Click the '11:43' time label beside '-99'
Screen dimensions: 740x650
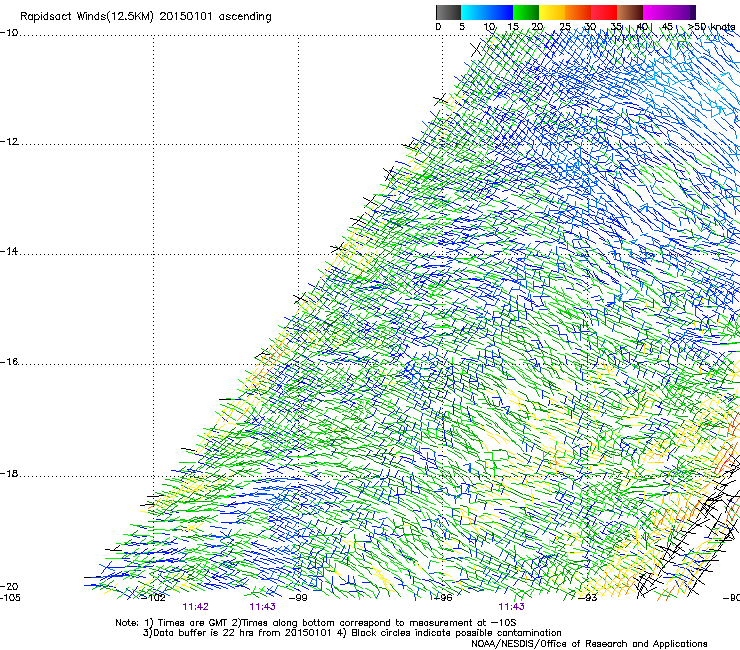coord(262,607)
